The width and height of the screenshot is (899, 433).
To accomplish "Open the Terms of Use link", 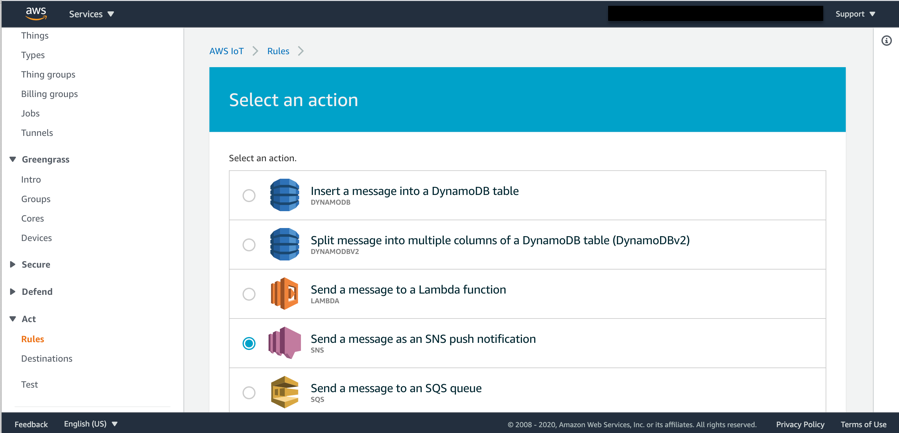I will coord(863,424).
